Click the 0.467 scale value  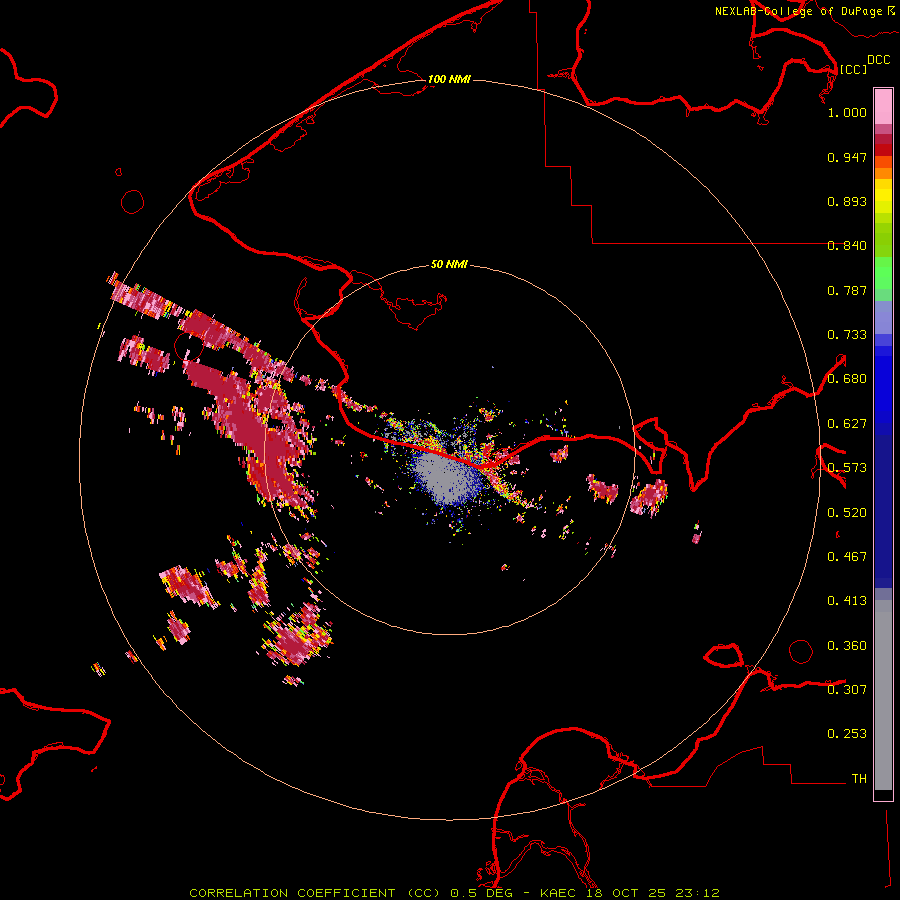coord(847,557)
